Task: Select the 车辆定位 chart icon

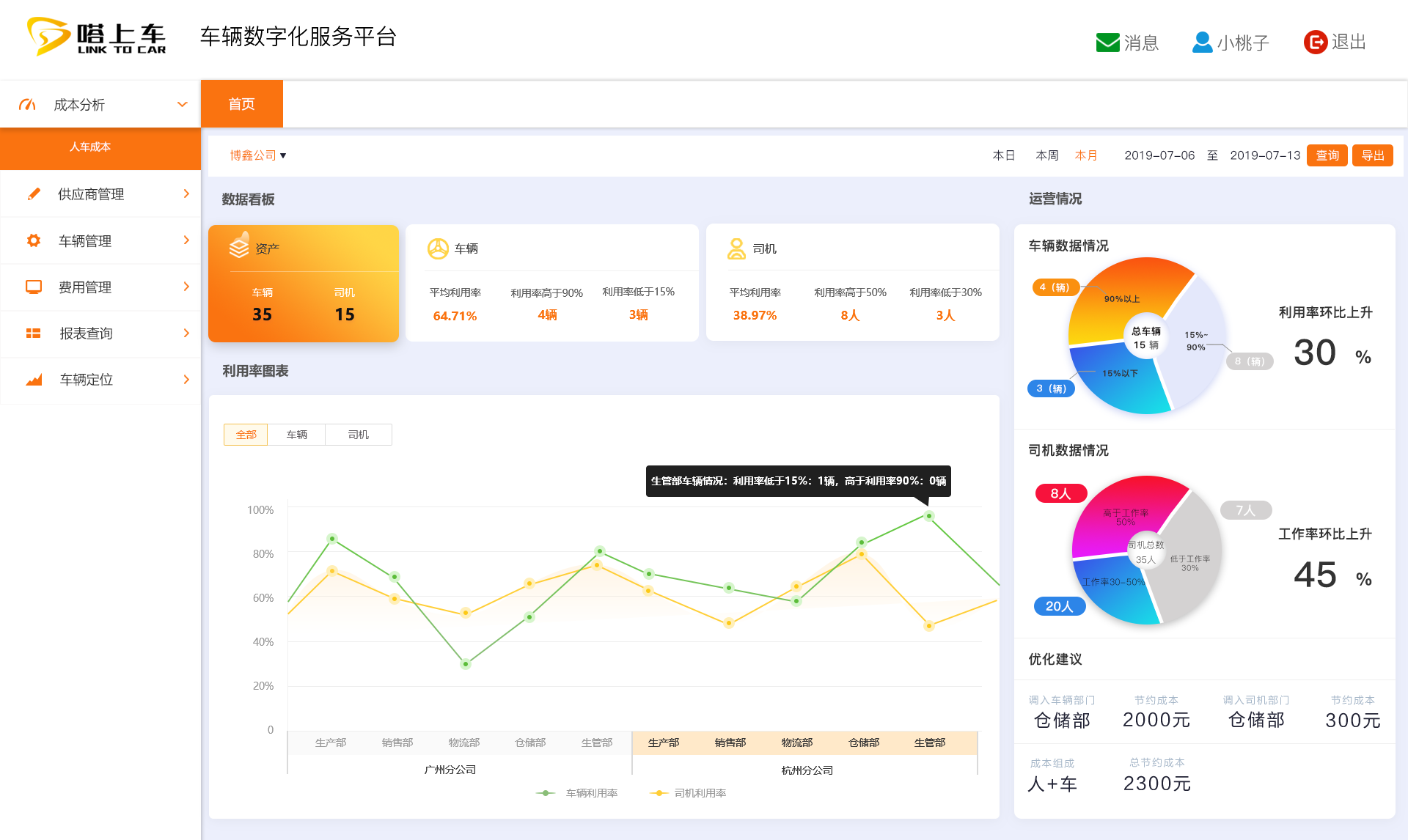Action: point(33,380)
